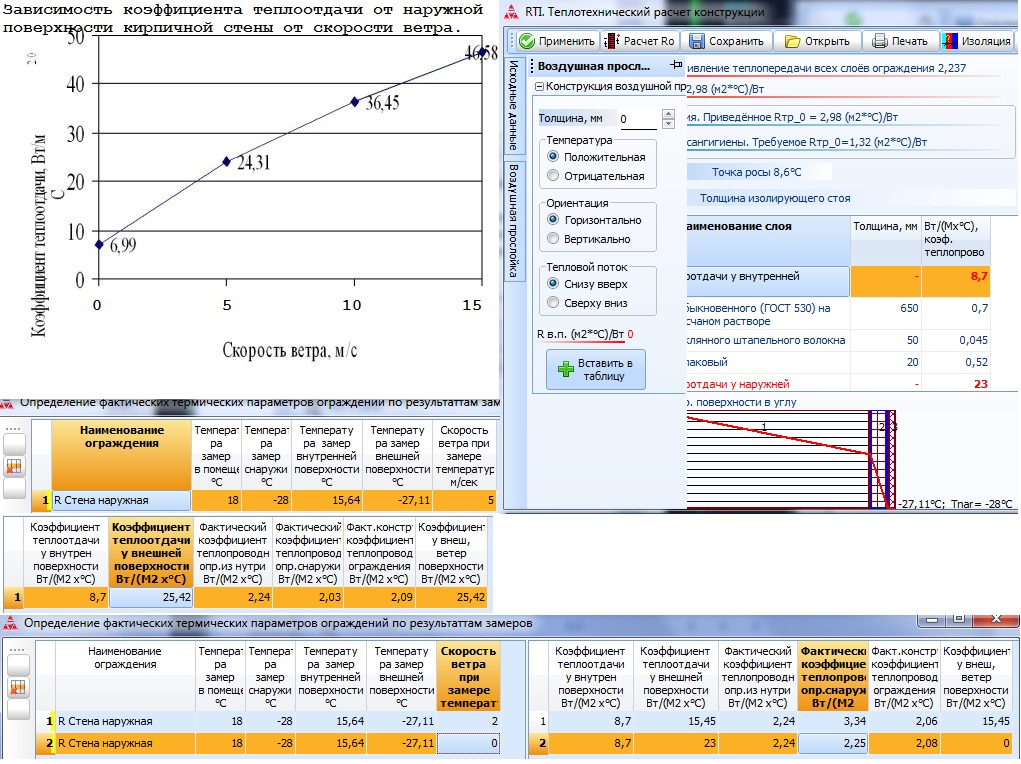The image size is (1021, 764).
Task: Pin the Воздушная прослойка panel
Action: (676, 65)
